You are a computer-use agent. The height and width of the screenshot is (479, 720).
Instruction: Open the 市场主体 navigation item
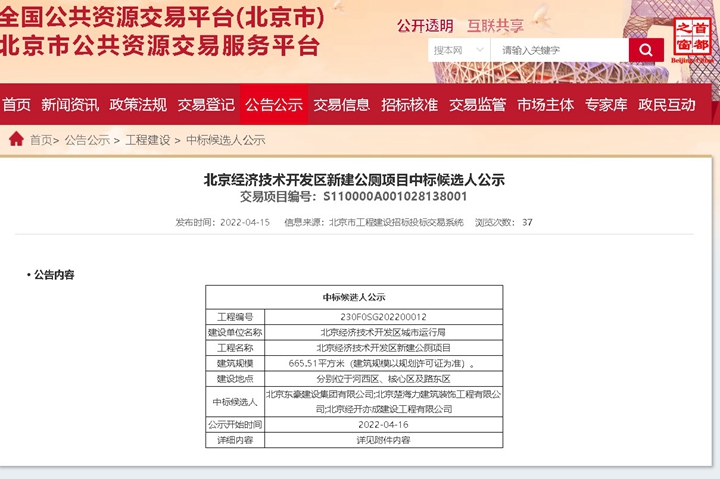coord(546,104)
